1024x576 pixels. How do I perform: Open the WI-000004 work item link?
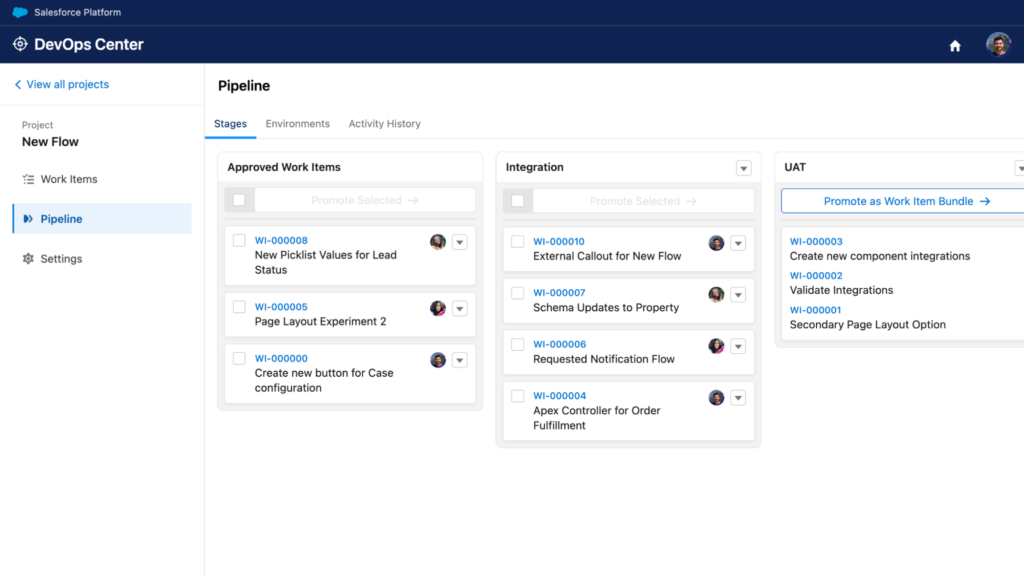point(560,396)
